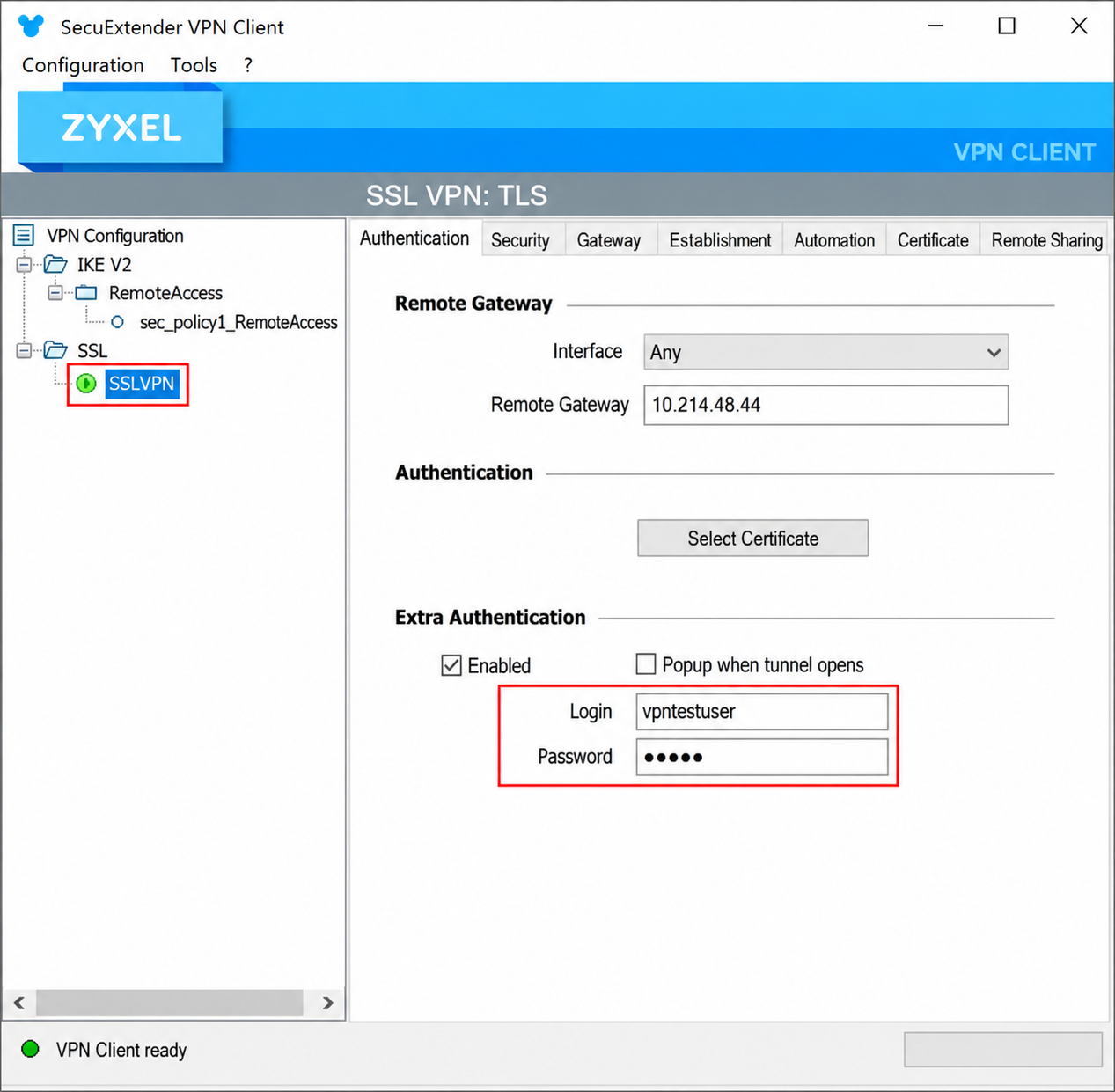
Task: Click the blank button in status bar
Action: [x=1003, y=1049]
